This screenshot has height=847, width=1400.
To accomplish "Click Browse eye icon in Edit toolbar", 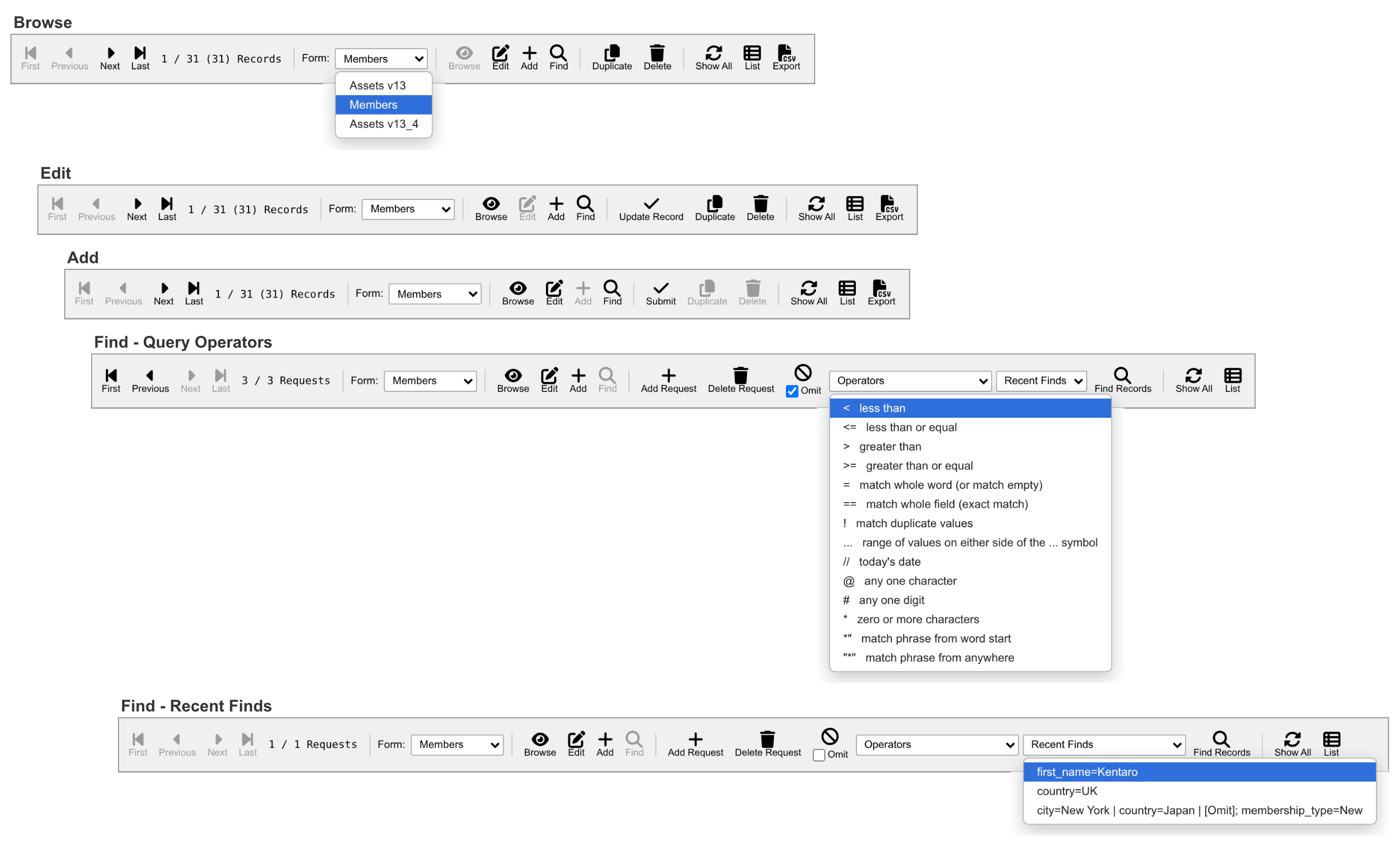I will [491, 209].
